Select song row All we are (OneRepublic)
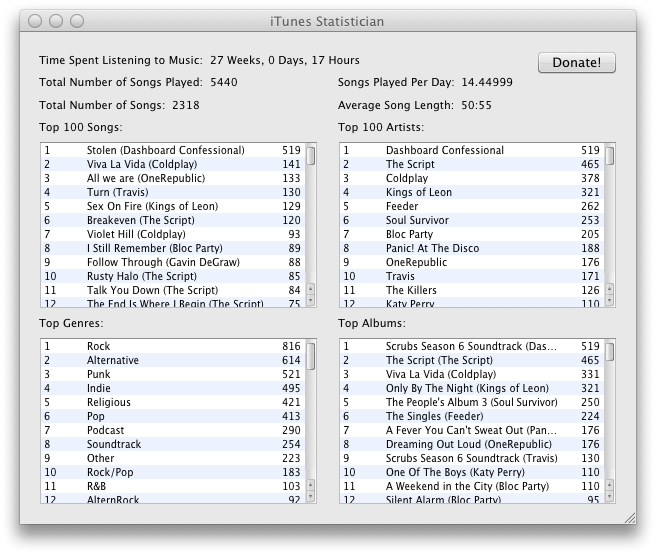 (173, 178)
